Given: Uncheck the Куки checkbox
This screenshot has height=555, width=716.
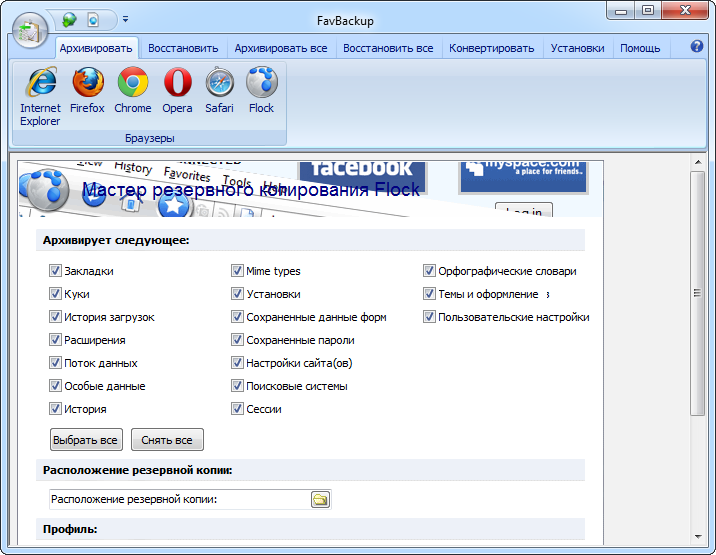Looking at the screenshot, I should coord(55,293).
